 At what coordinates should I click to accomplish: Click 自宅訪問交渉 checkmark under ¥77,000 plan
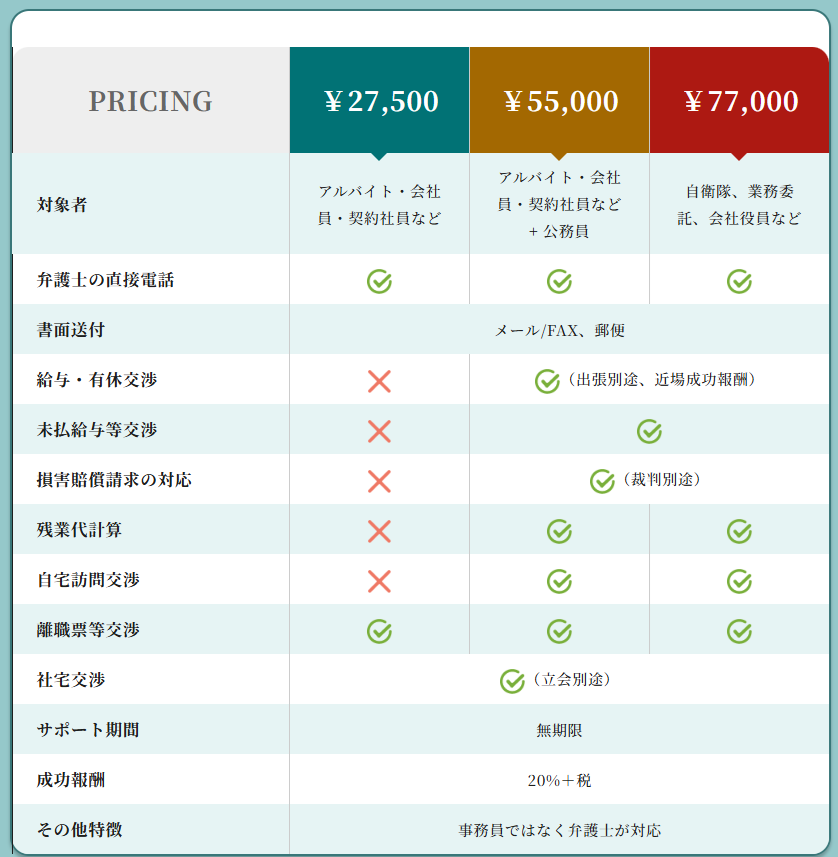[739, 581]
